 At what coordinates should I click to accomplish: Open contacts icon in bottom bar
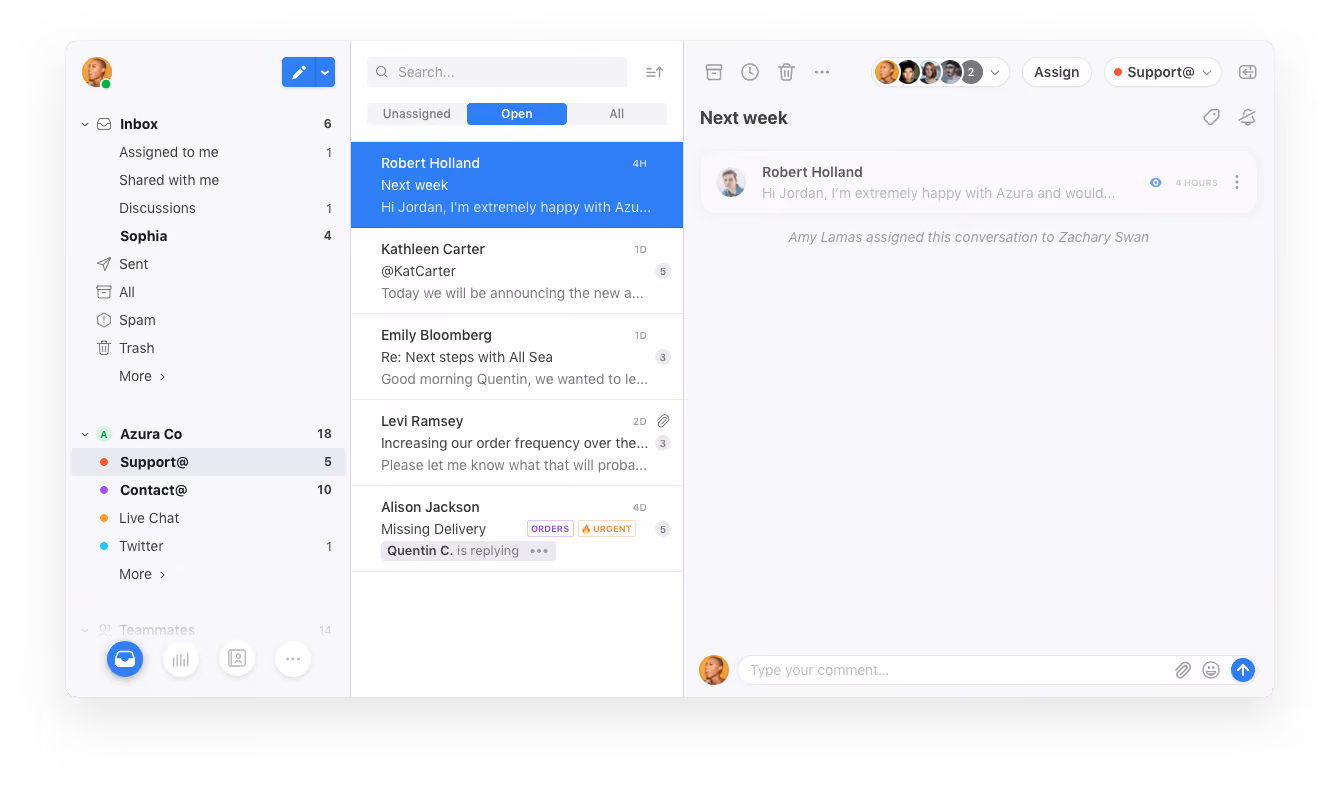[x=237, y=659]
